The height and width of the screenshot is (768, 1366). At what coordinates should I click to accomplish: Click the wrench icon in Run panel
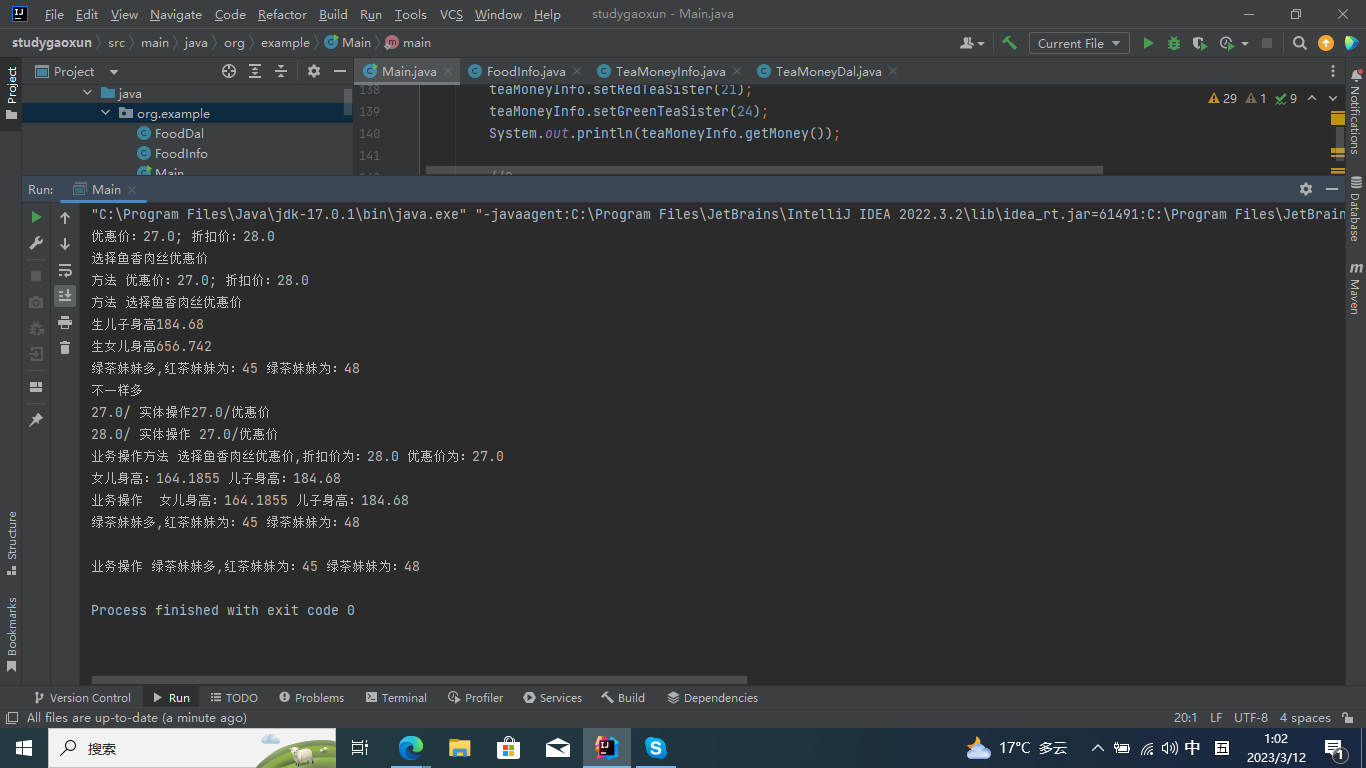pos(36,243)
